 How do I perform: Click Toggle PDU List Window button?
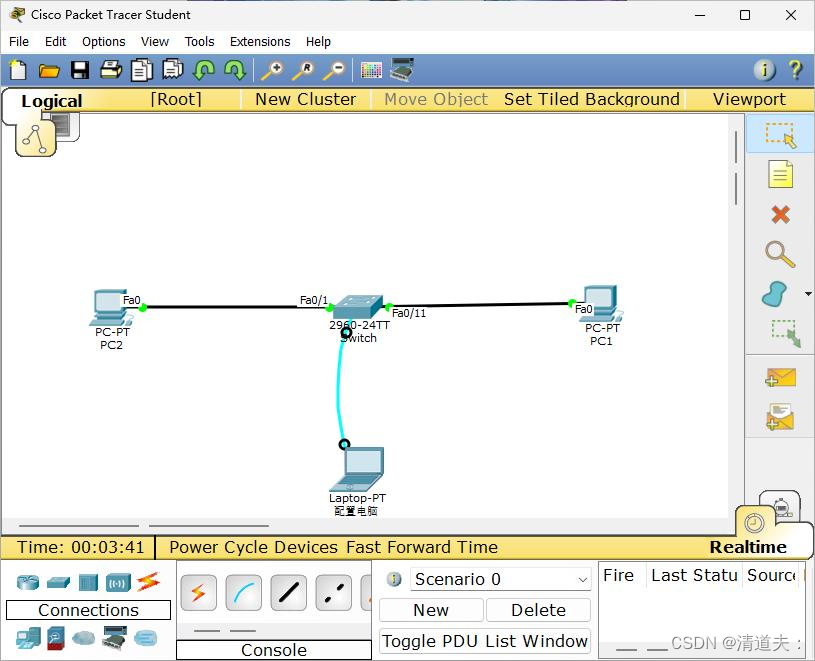[484, 641]
